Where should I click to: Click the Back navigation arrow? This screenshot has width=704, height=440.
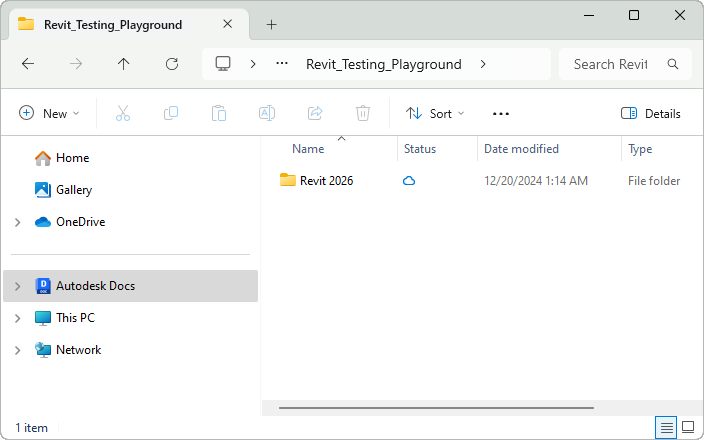click(x=28, y=64)
